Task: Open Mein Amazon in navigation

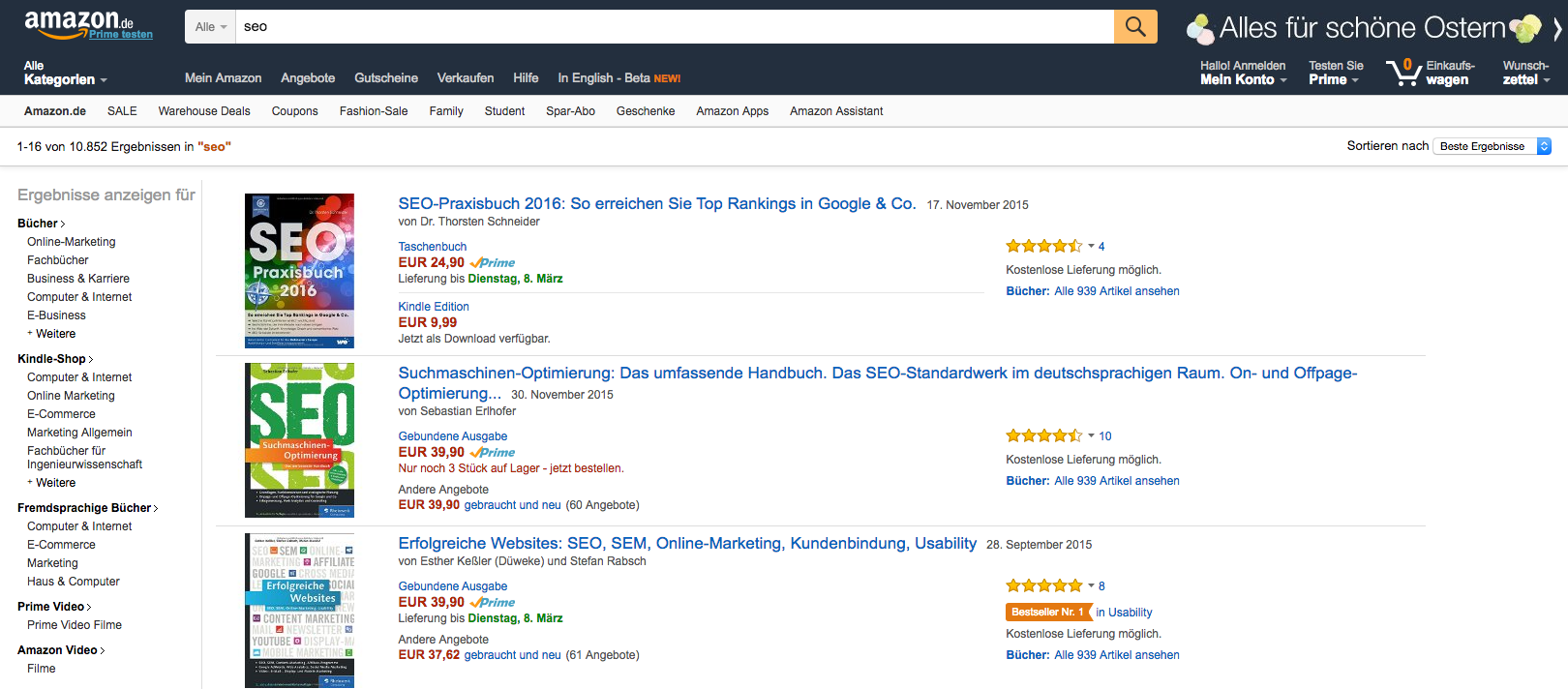Action: [x=223, y=78]
